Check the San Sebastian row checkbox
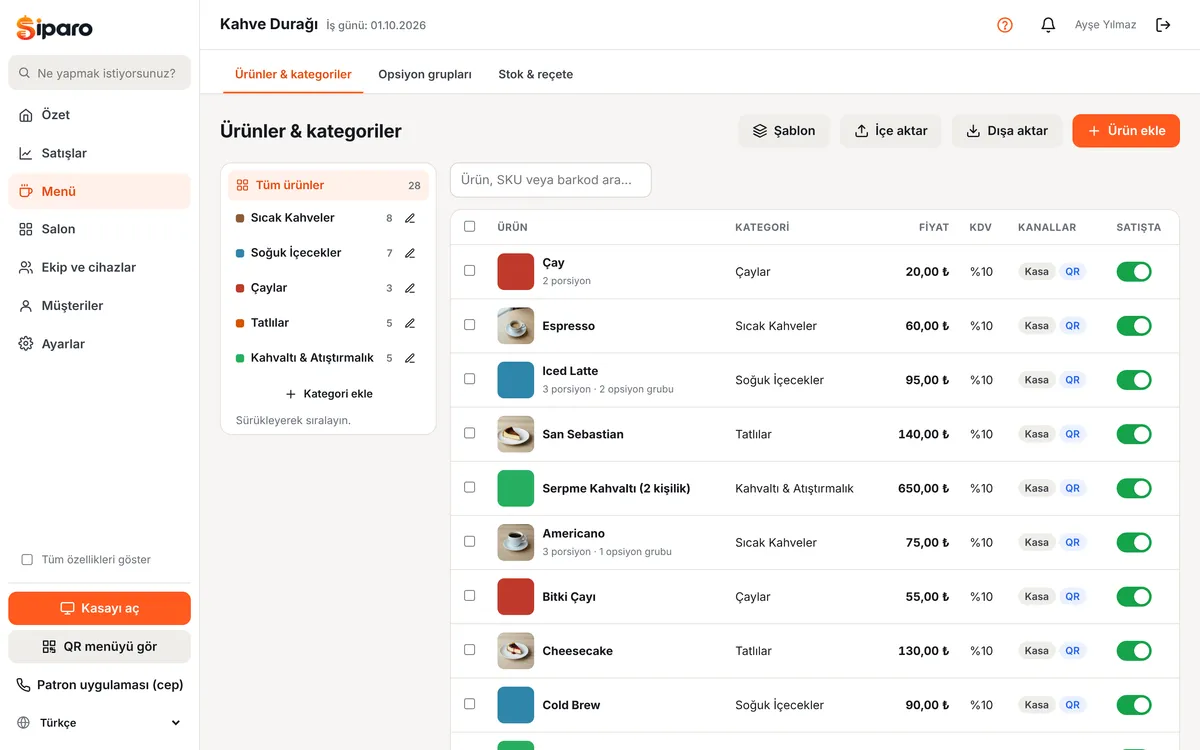The height and width of the screenshot is (750, 1200). (x=470, y=433)
